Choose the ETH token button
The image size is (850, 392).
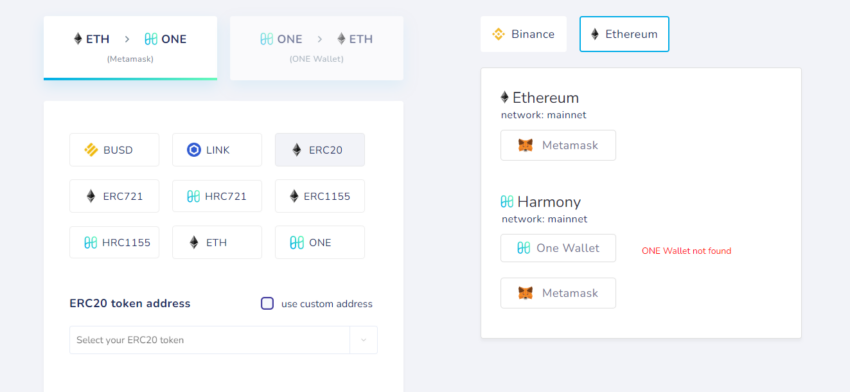click(217, 242)
